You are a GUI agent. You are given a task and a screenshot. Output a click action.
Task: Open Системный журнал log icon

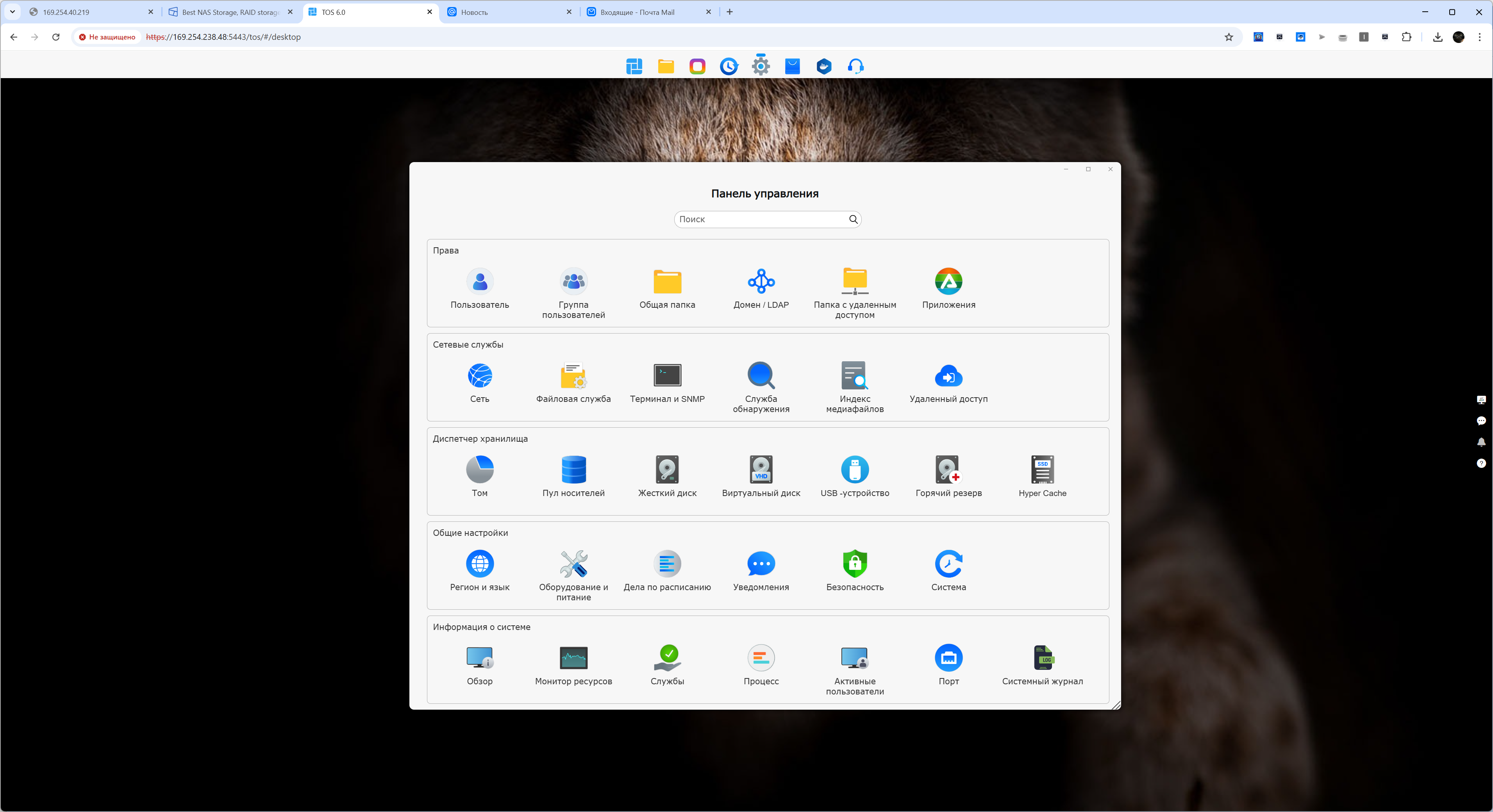tap(1042, 658)
